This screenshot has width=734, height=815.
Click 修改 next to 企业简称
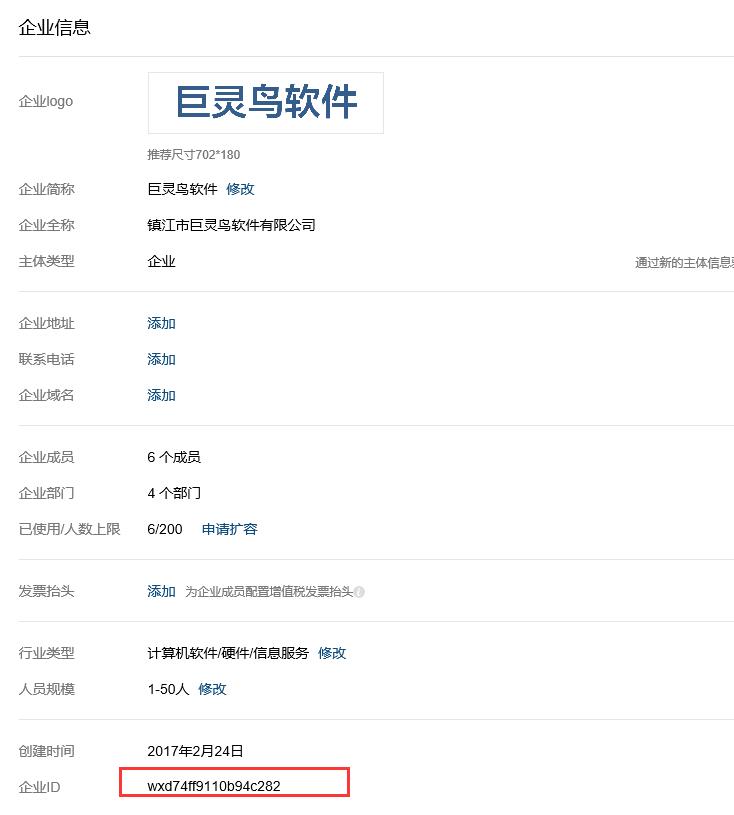(240, 189)
